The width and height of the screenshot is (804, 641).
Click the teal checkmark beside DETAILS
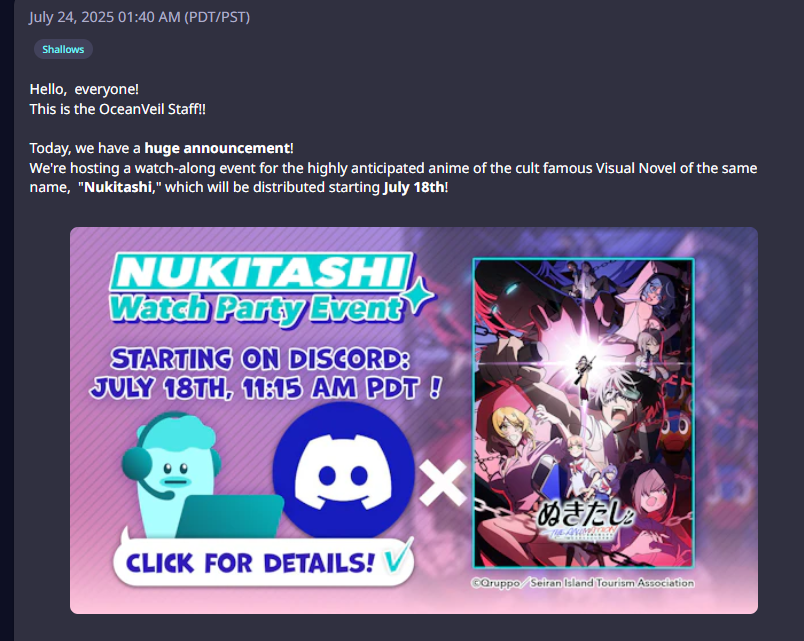396,556
